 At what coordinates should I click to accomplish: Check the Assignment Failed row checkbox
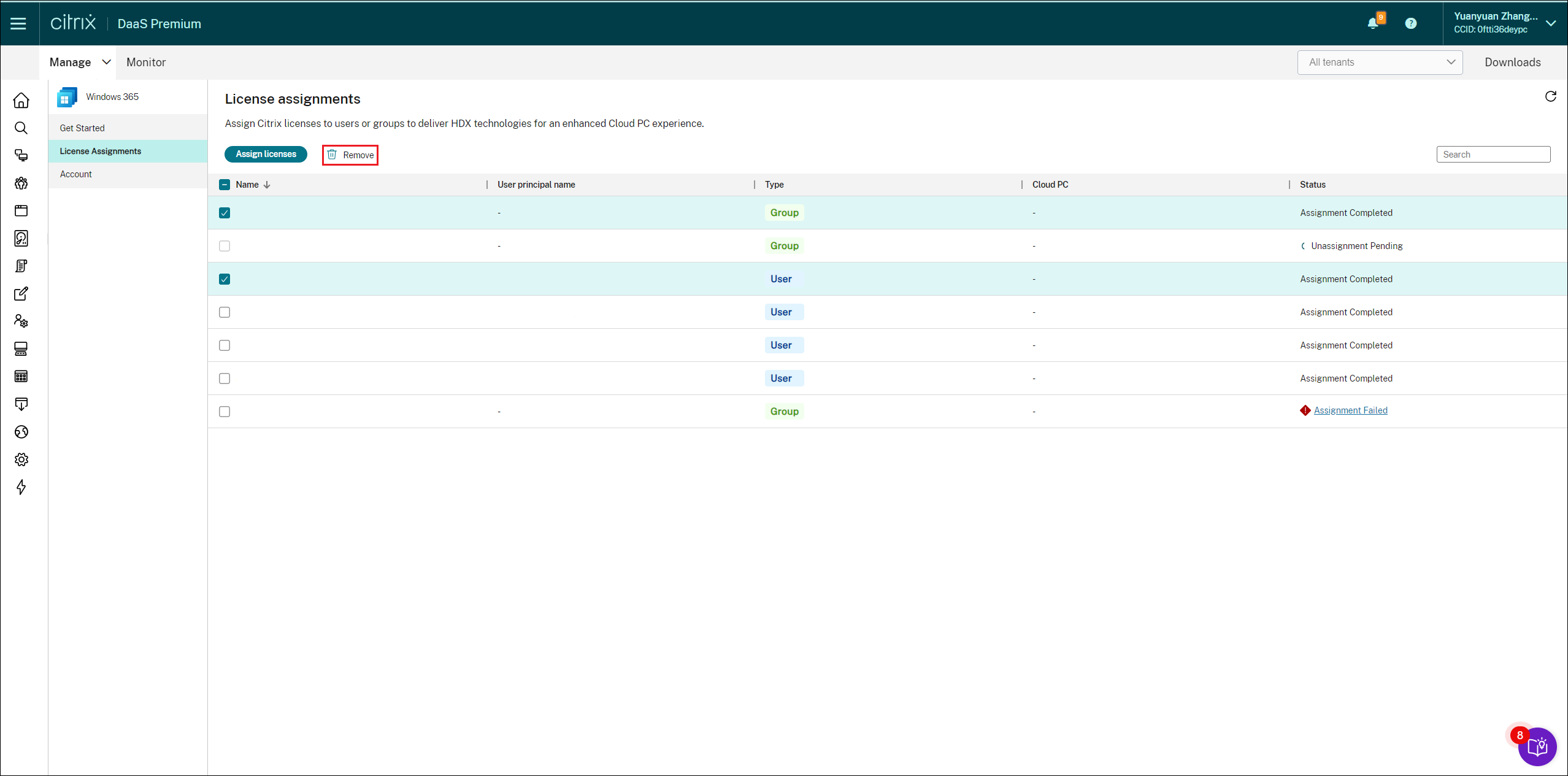tap(225, 412)
